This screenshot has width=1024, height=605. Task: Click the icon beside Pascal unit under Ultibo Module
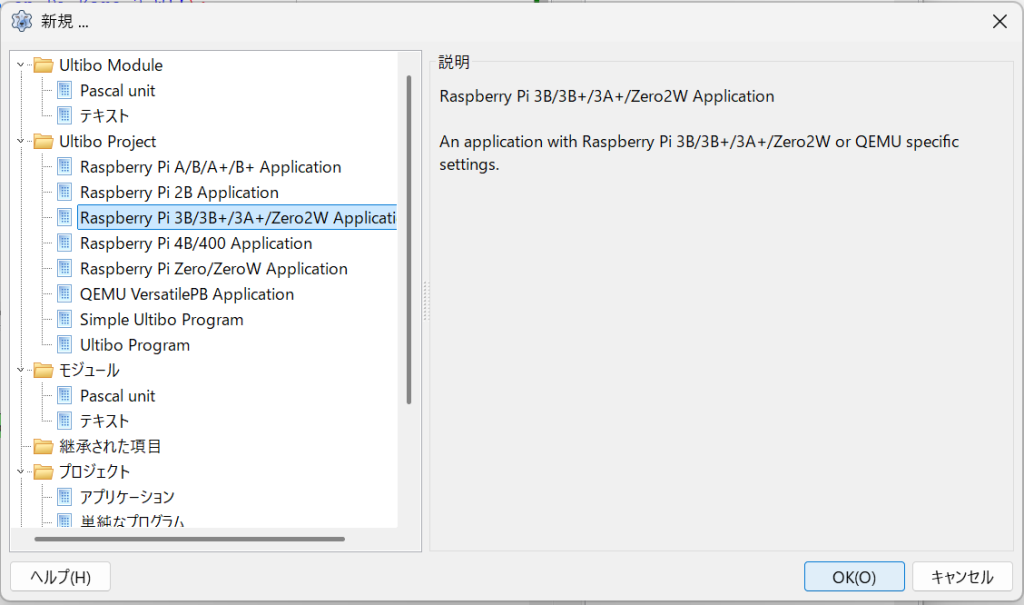[x=65, y=90]
